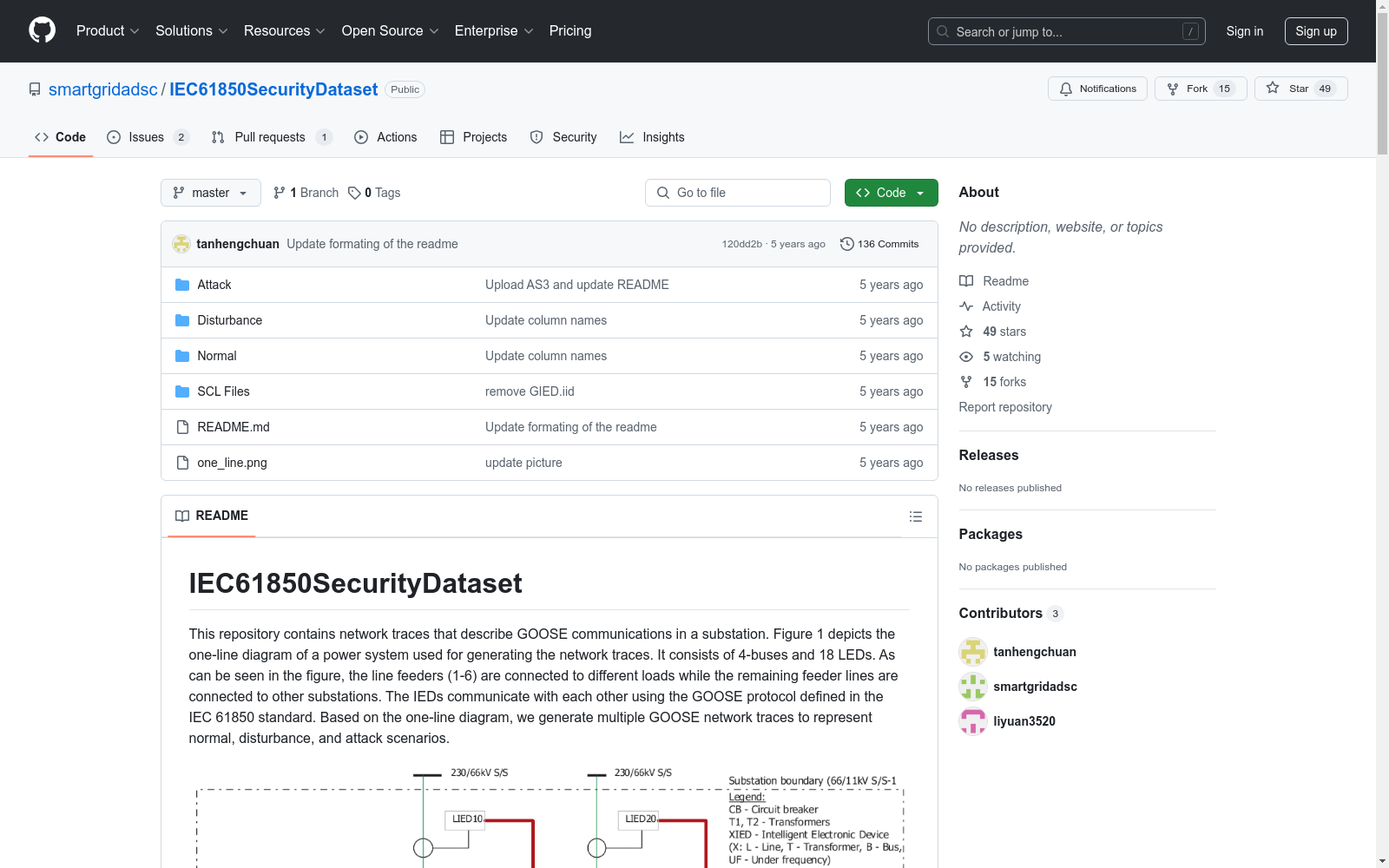
Task: Click the repository icon beside smartgridadsc
Action: click(x=35, y=89)
